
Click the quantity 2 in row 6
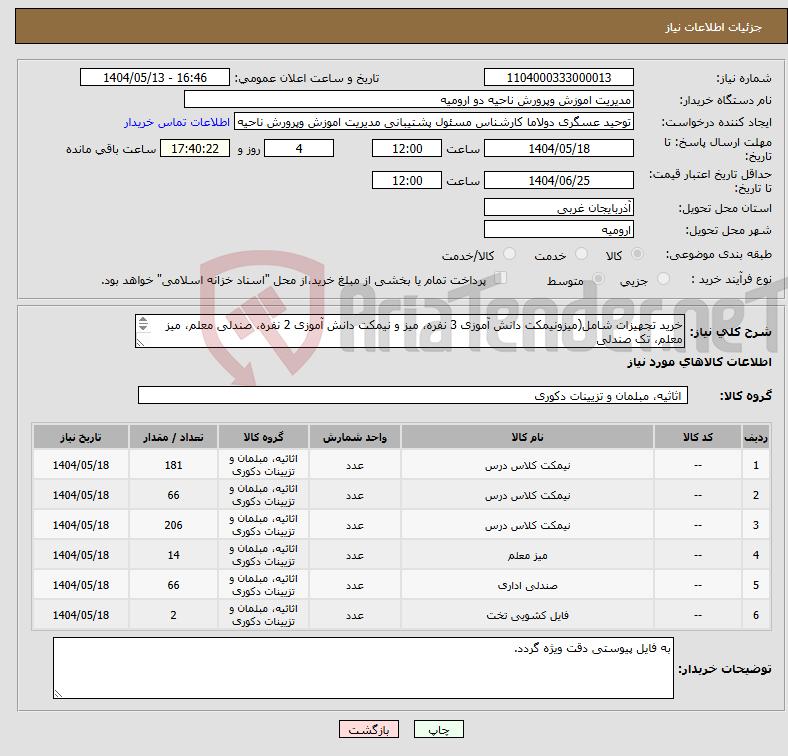[173, 615]
